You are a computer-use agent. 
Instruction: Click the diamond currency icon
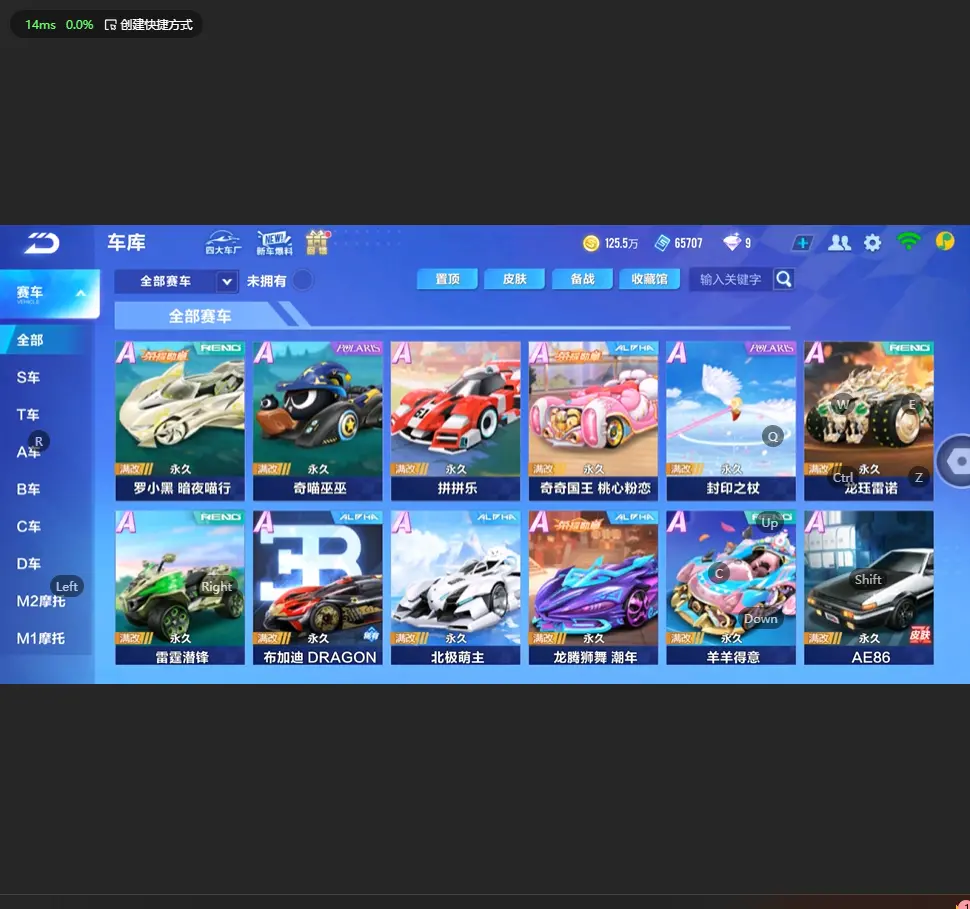coord(732,243)
